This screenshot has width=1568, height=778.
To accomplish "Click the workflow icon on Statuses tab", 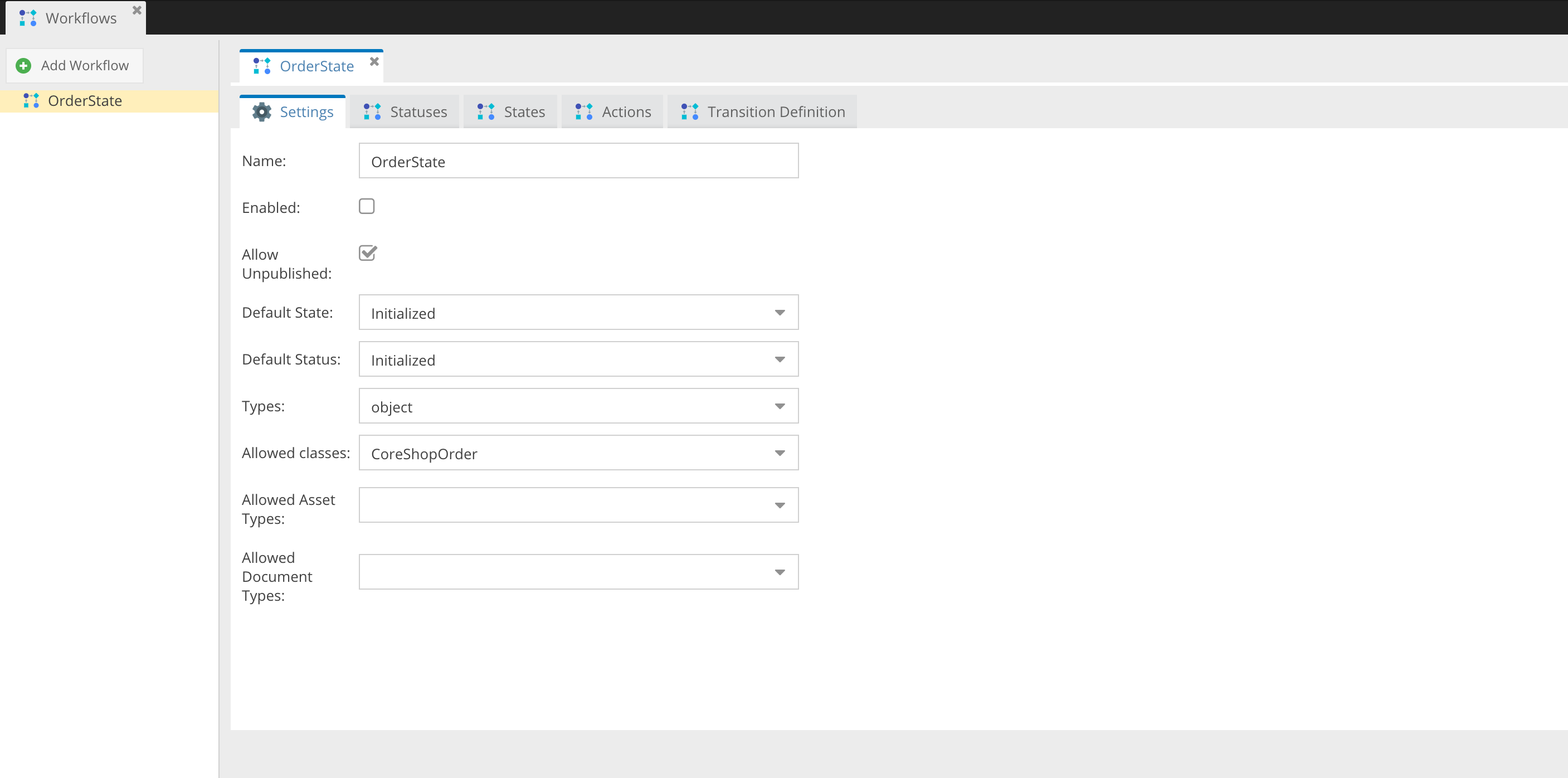I will [x=372, y=112].
